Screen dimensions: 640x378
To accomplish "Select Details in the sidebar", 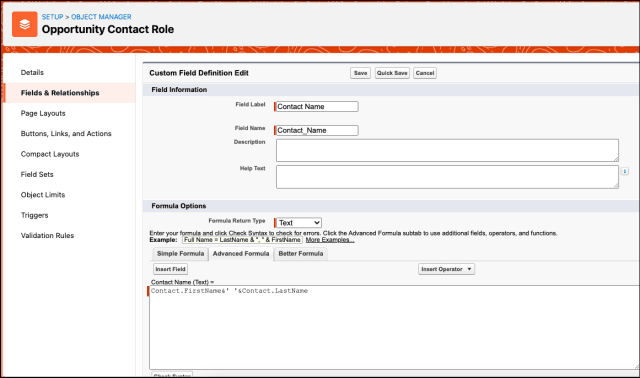I will point(32,72).
